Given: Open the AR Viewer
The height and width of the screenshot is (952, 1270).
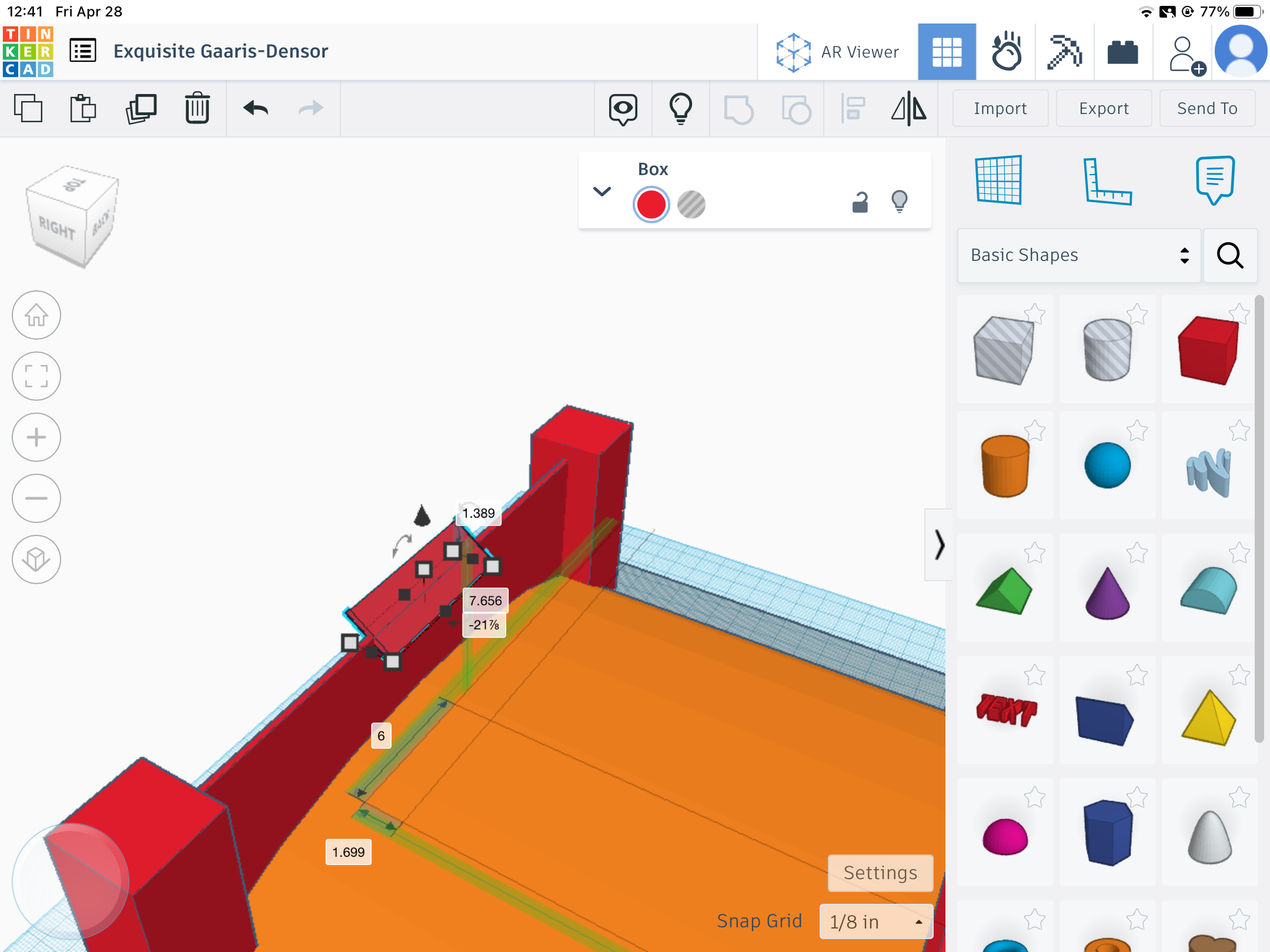Looking at the screenshot, I should coord(838,52).
